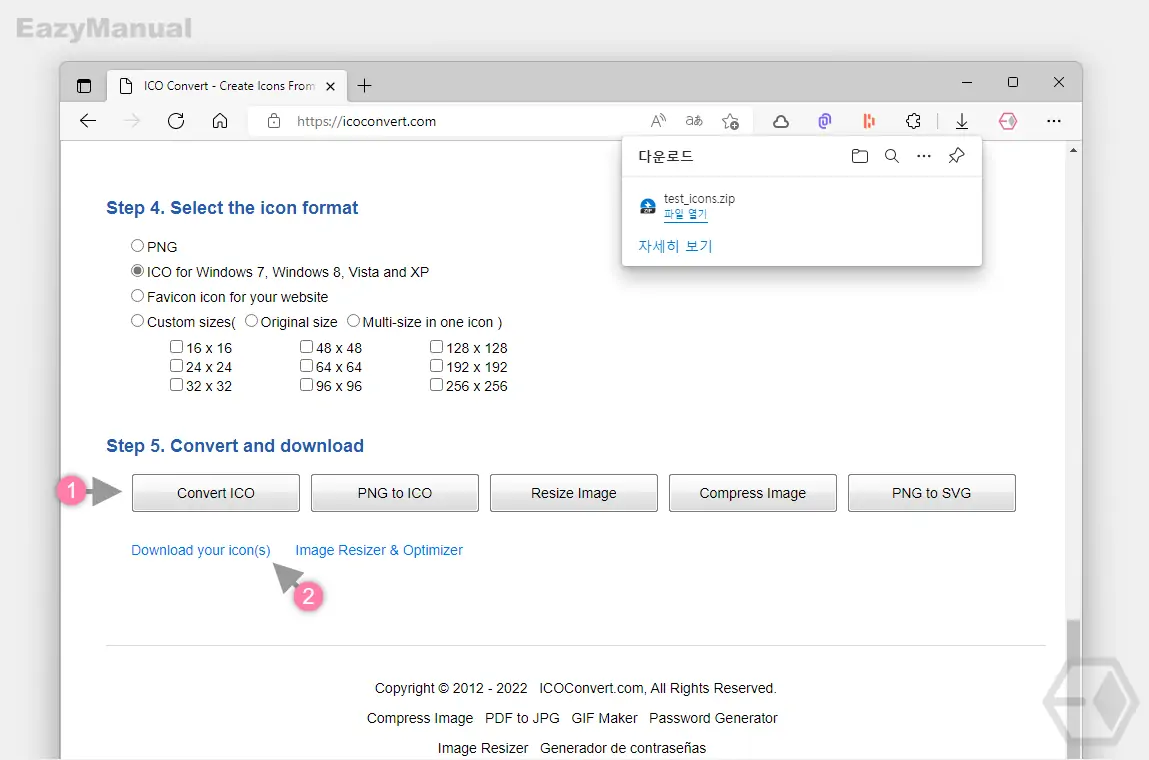The image size is (1149, 760).
Task: Select ICO for Windows radio option
Action: point(137,271)
